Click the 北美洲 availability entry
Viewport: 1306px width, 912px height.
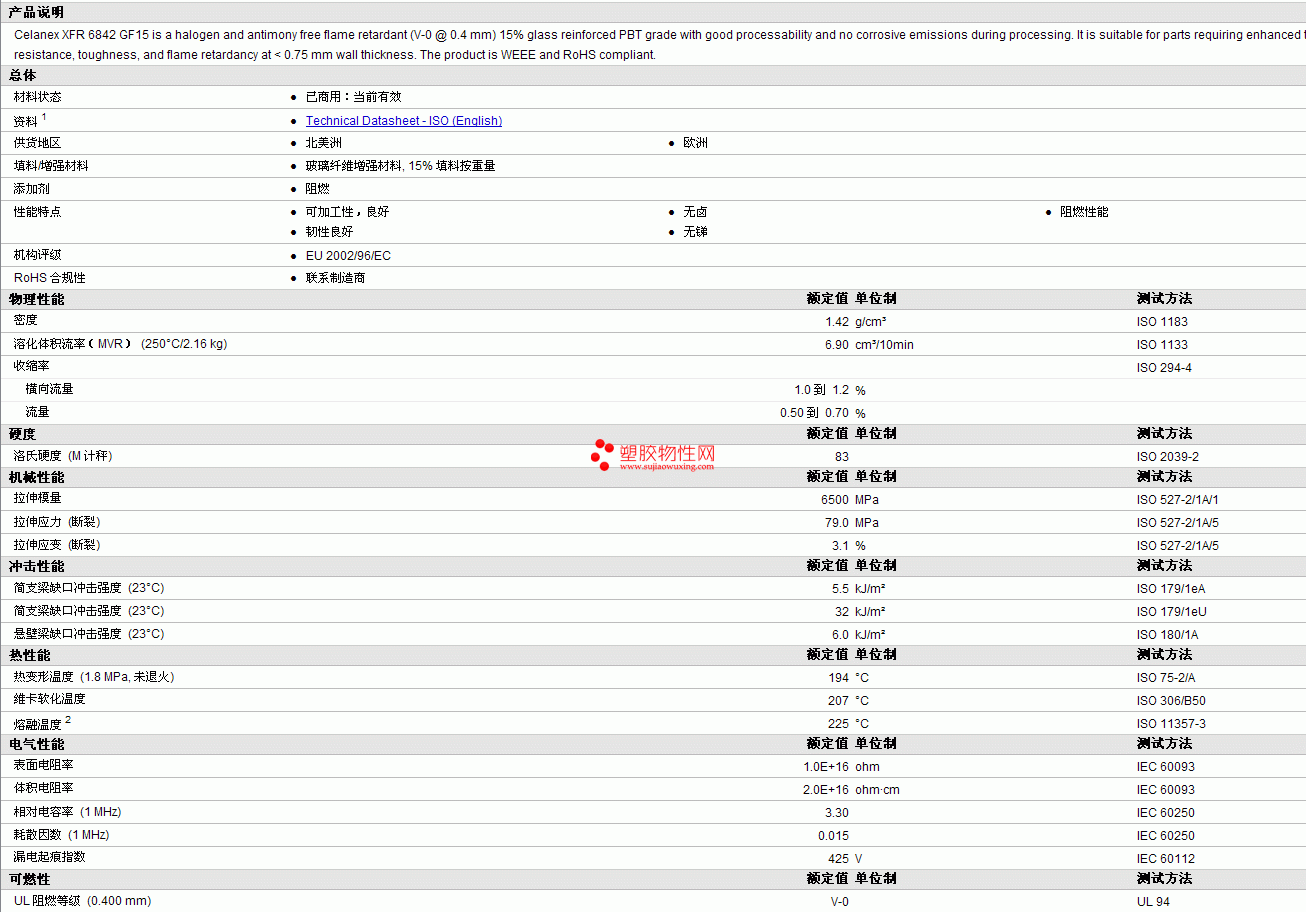[x=324, y=143]
